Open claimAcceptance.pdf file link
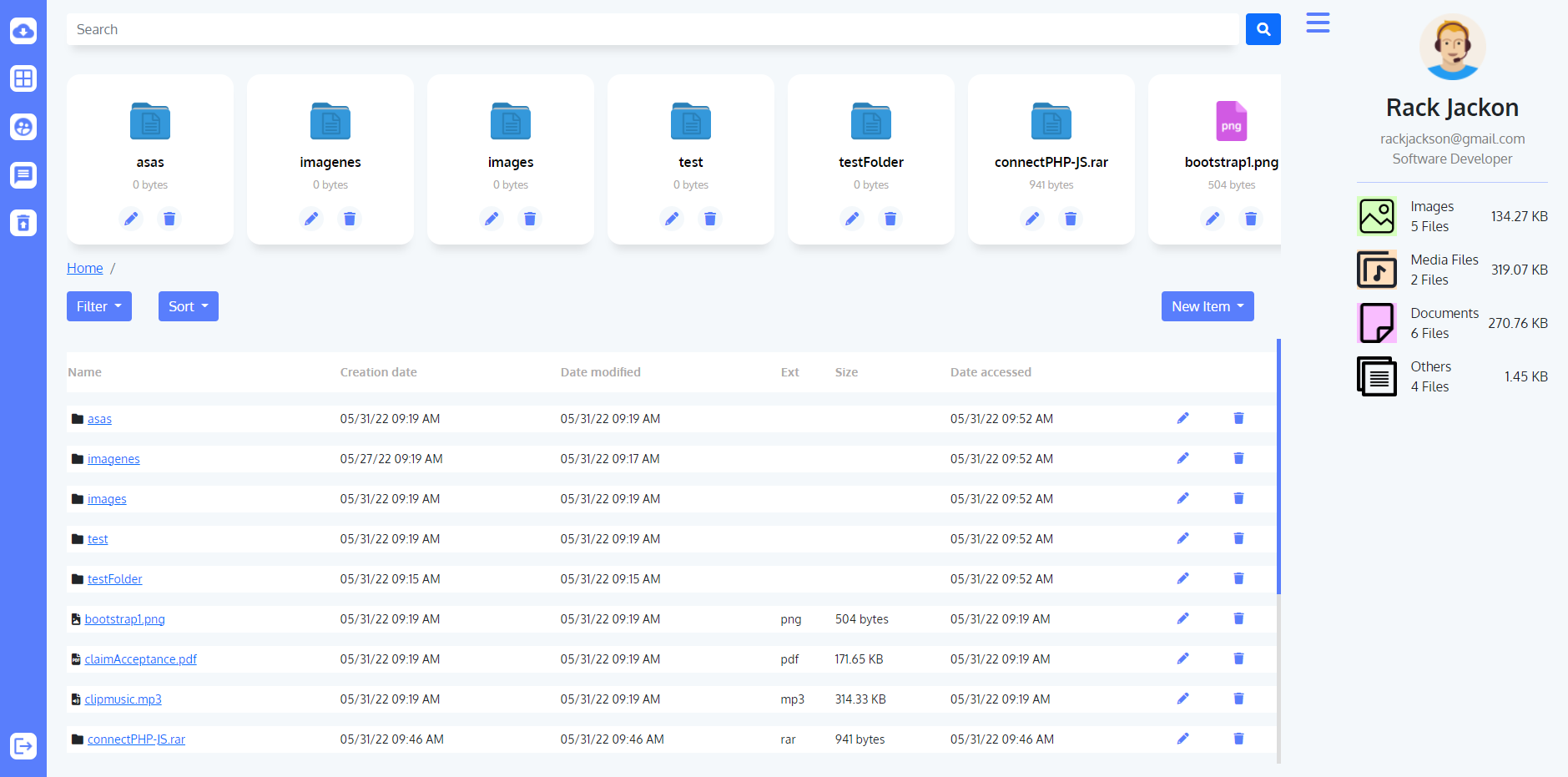The image size is (1568, 777). (x=140, y=659)
